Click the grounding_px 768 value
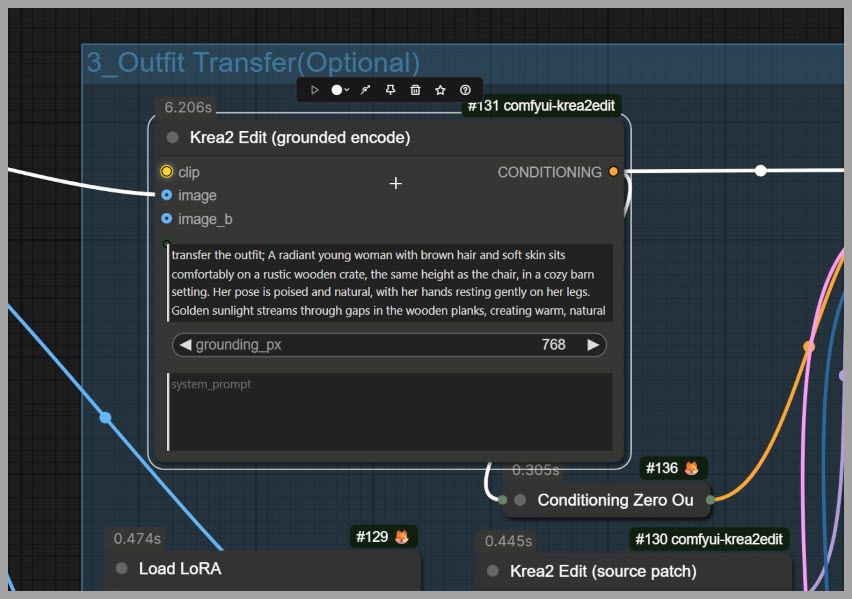 553,345
